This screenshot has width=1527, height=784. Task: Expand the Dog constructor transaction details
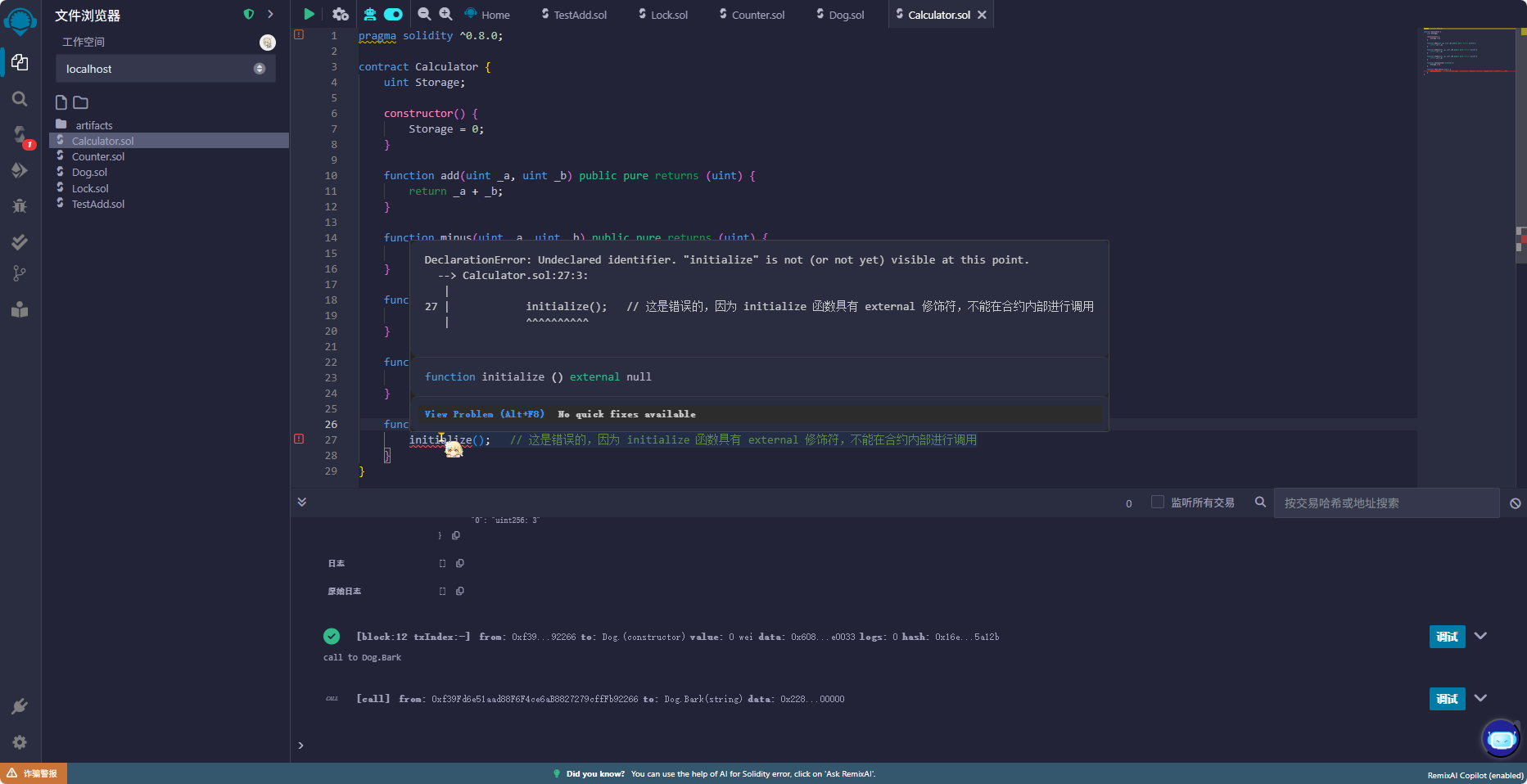point(1480,636)
